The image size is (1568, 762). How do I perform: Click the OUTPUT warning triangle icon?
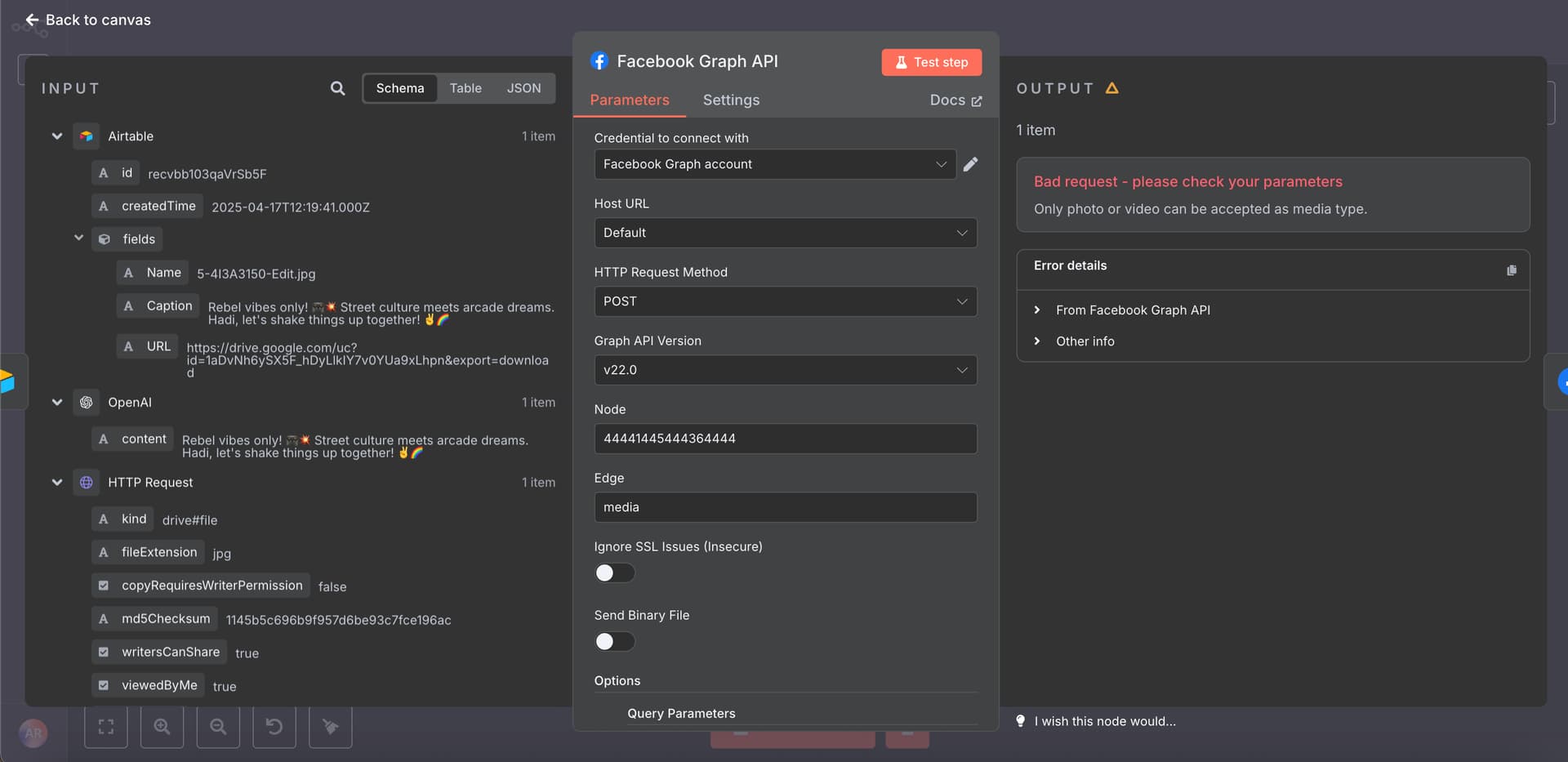coord(1111,88)
